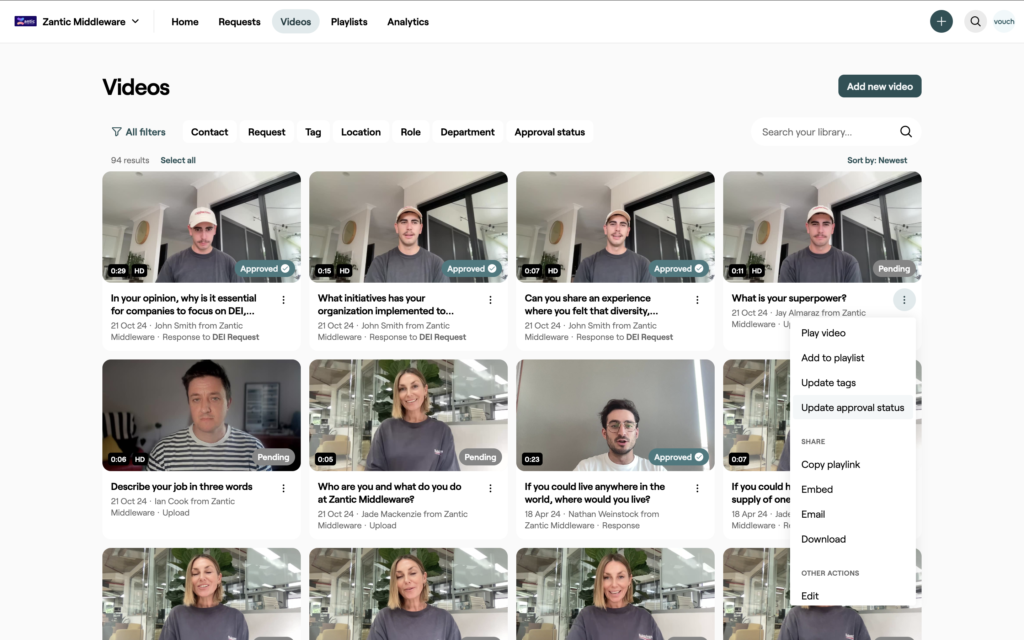This screenshot has width=1024, height=640.
Task: Switch to Playlists tab
Action: pyautogui.click(x=349, y=22)
